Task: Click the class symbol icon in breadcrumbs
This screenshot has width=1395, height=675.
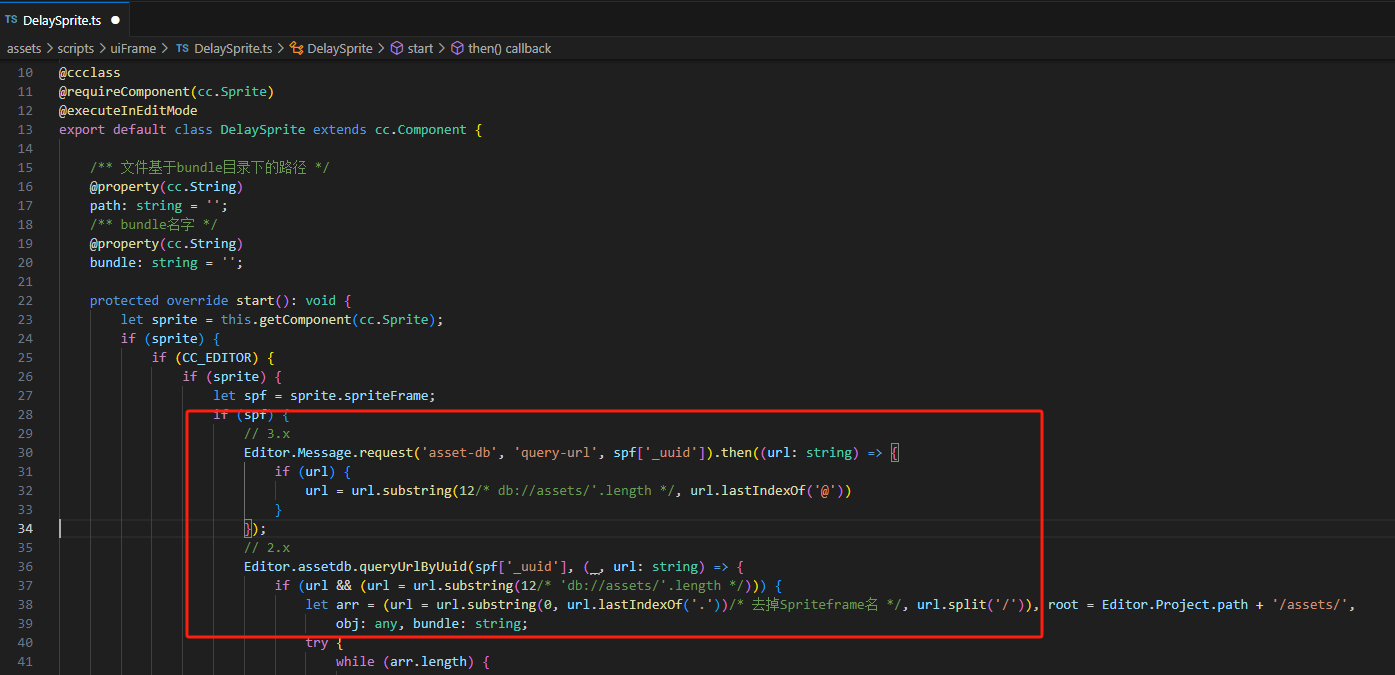Action: [296, 48]
